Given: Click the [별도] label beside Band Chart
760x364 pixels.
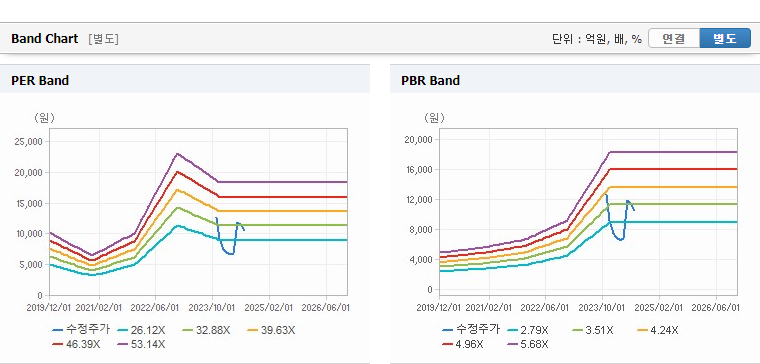Looking at the screenshot, I should click(103, 39).
